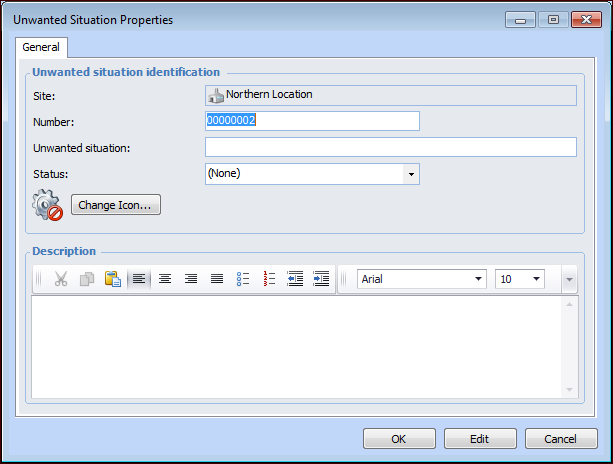Insert a bulleted list

click(243, 280)
